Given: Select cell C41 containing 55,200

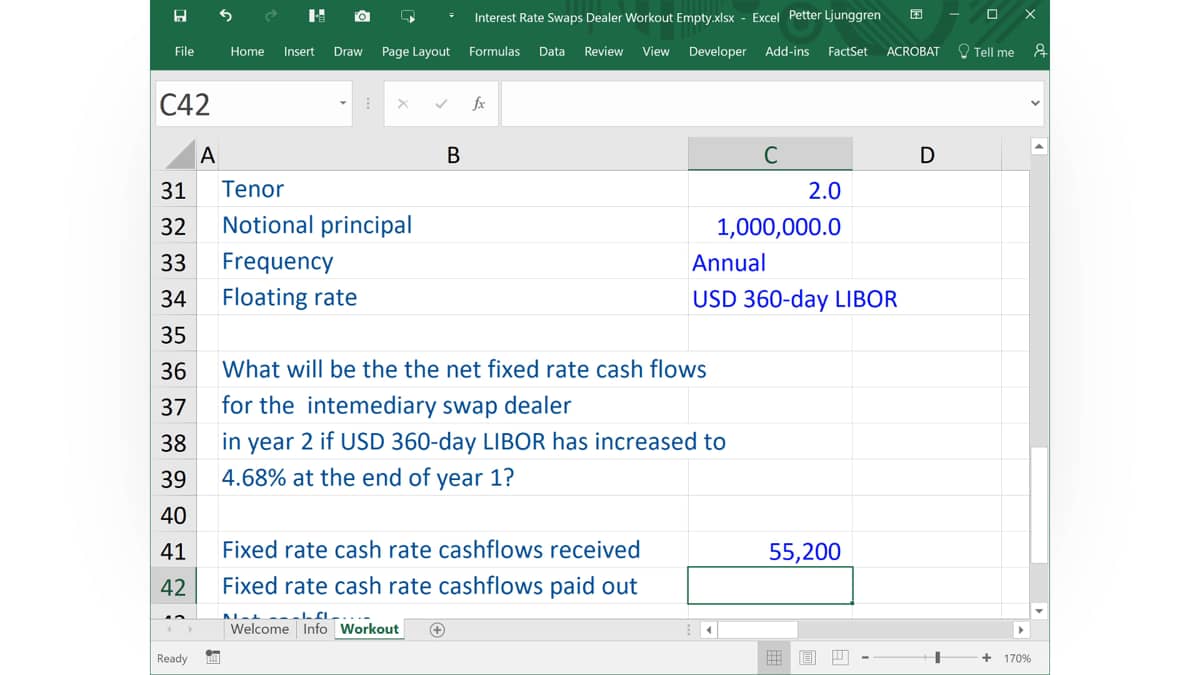Looking at the screenshot, I should tap(770, 550).
